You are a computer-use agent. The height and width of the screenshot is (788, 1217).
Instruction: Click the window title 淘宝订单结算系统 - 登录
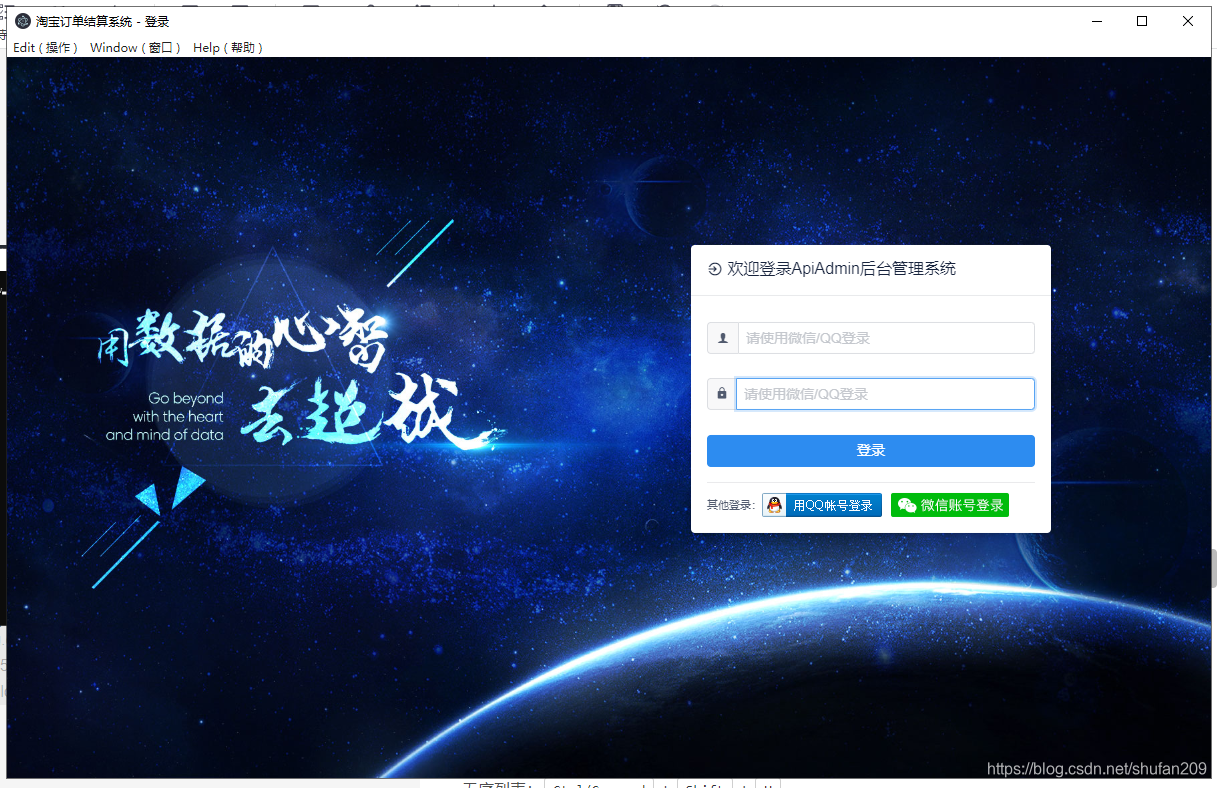click(103, 21)
